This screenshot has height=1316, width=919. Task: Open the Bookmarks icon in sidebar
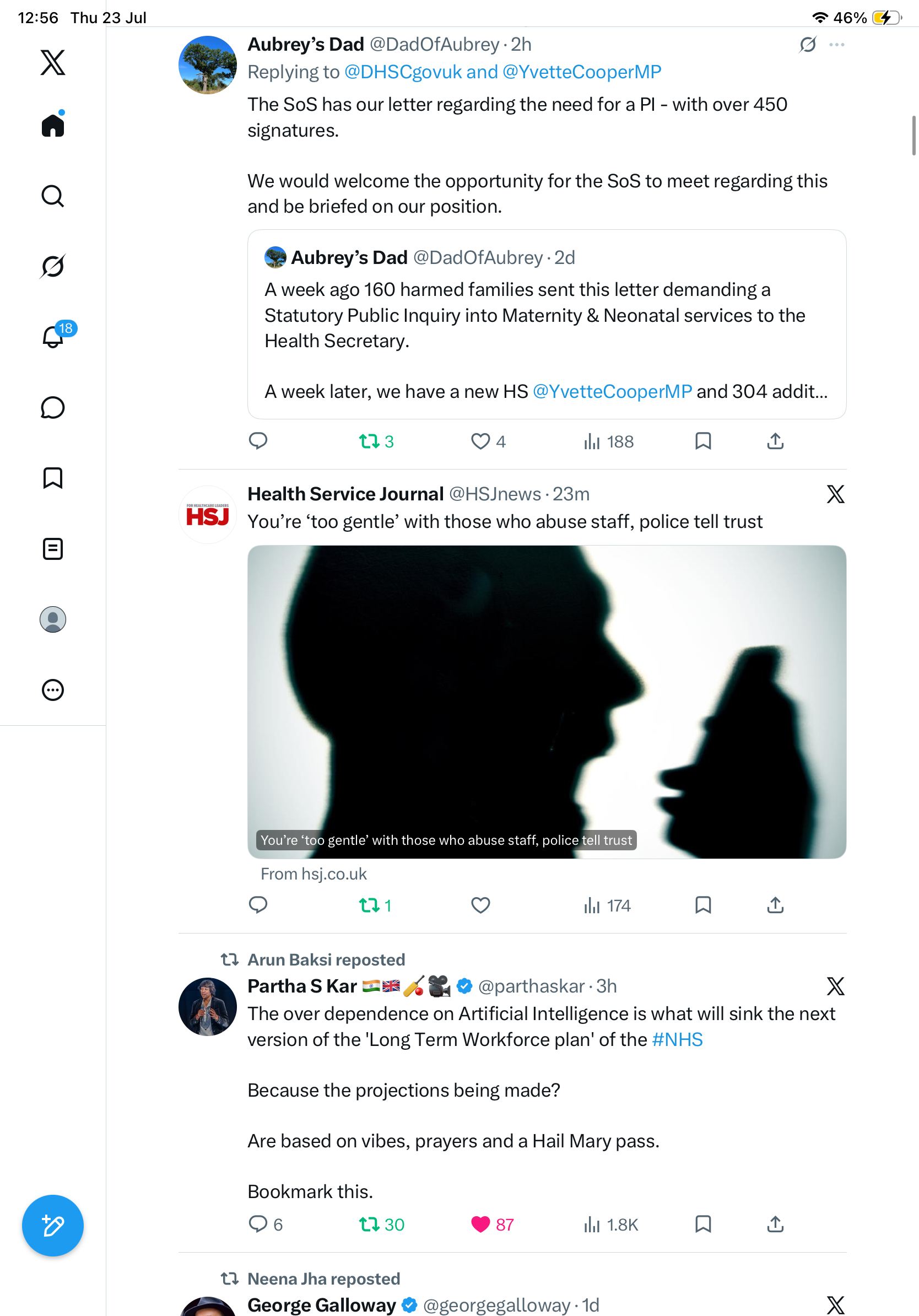53,478
